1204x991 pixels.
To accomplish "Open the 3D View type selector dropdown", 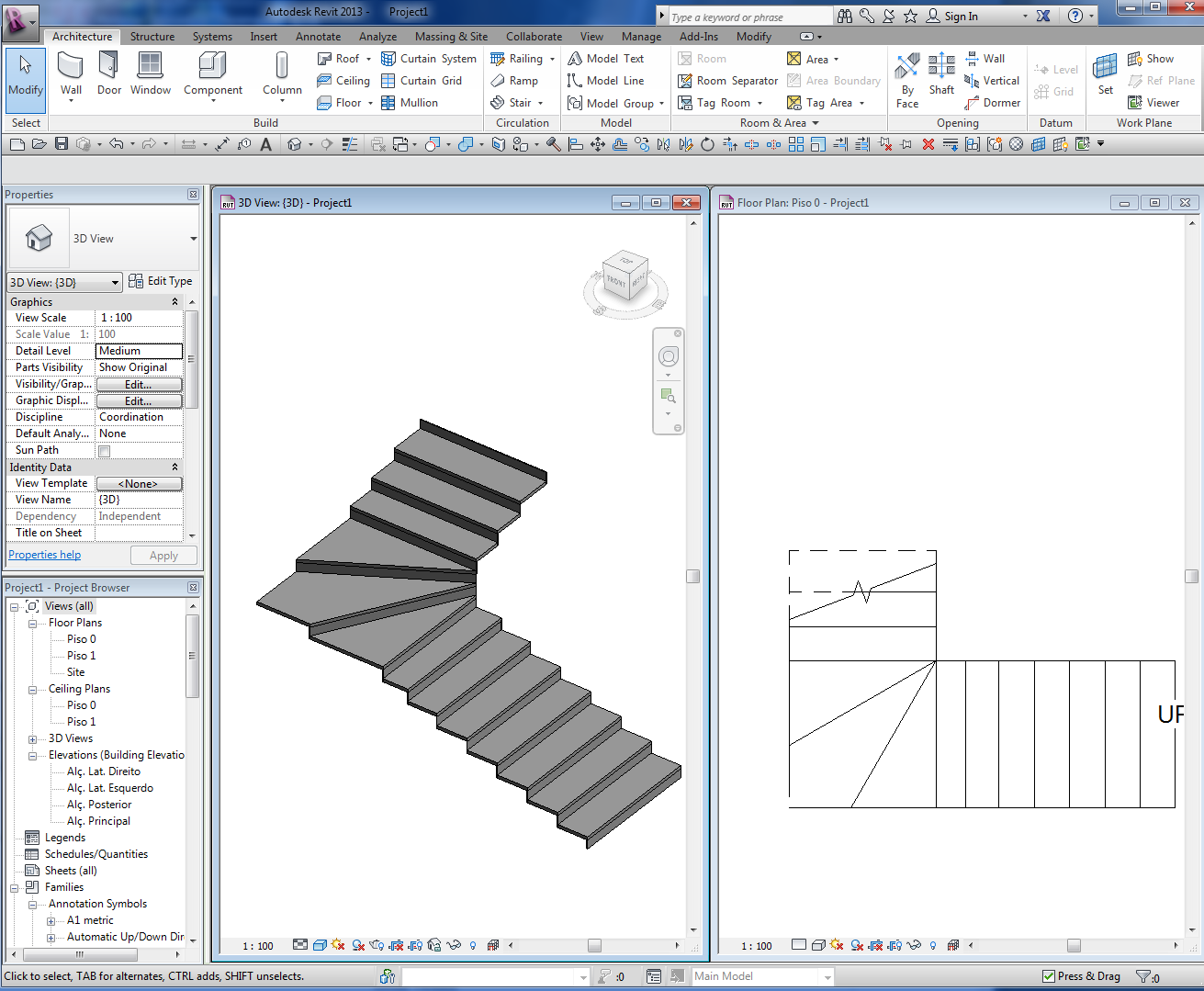I will (x=193, y=239).
